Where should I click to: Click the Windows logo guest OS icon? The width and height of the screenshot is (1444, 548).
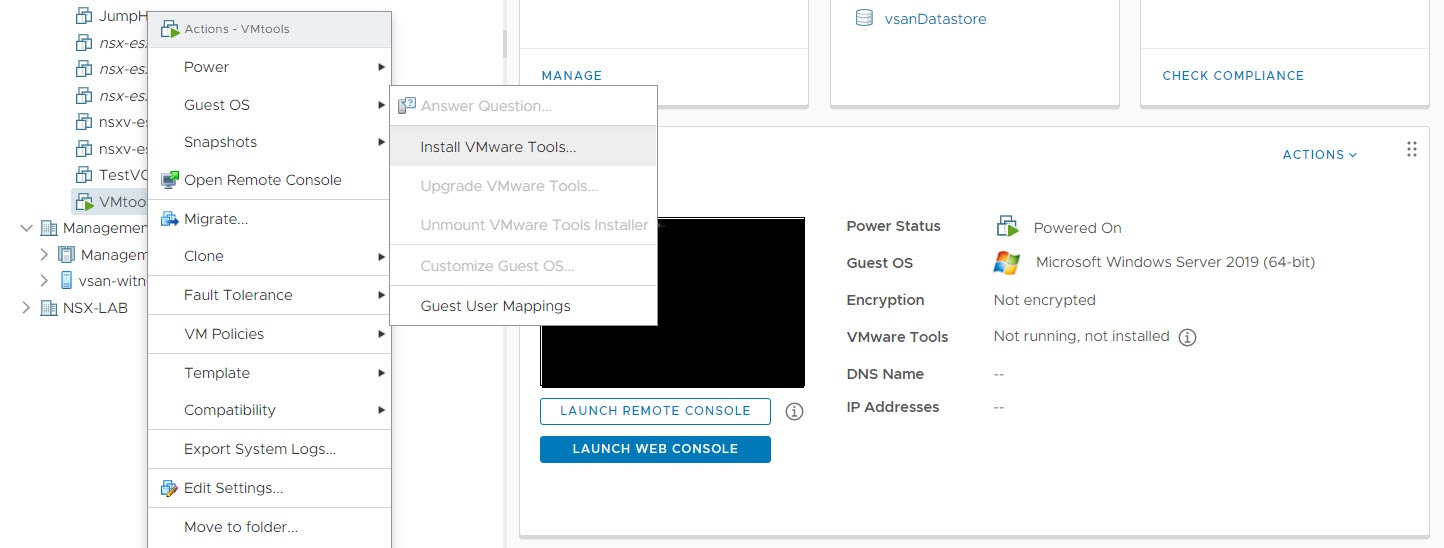[1007, 263]
